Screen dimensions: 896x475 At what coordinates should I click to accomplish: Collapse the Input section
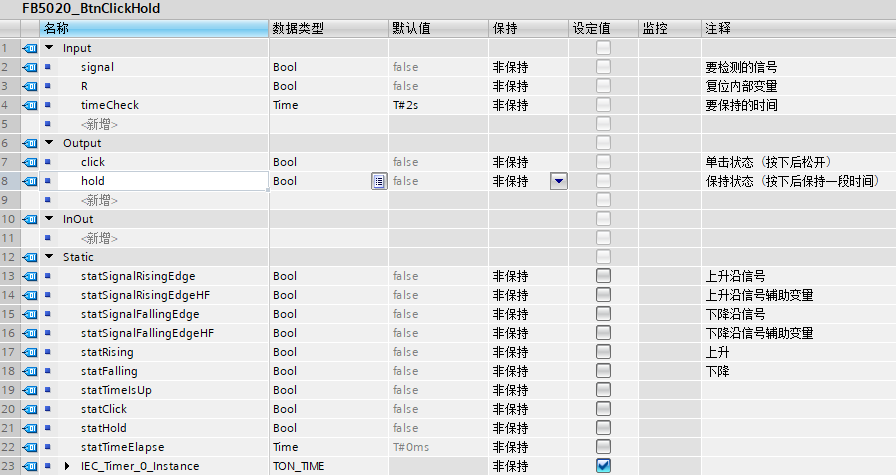(49, 48)
